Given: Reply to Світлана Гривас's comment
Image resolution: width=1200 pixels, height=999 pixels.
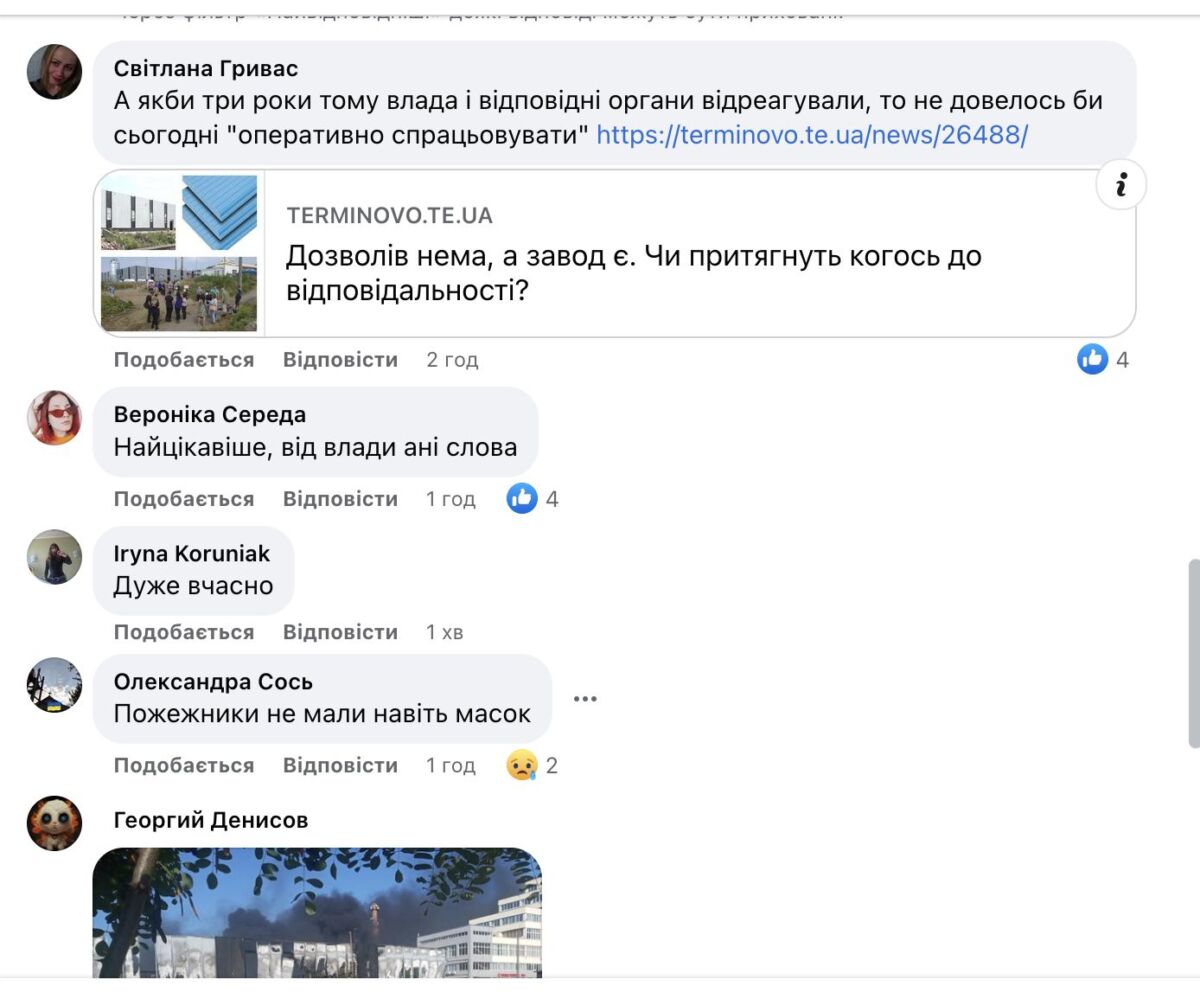Looking at the screenshot, I should pyautogui.click(x=340, y=359).
